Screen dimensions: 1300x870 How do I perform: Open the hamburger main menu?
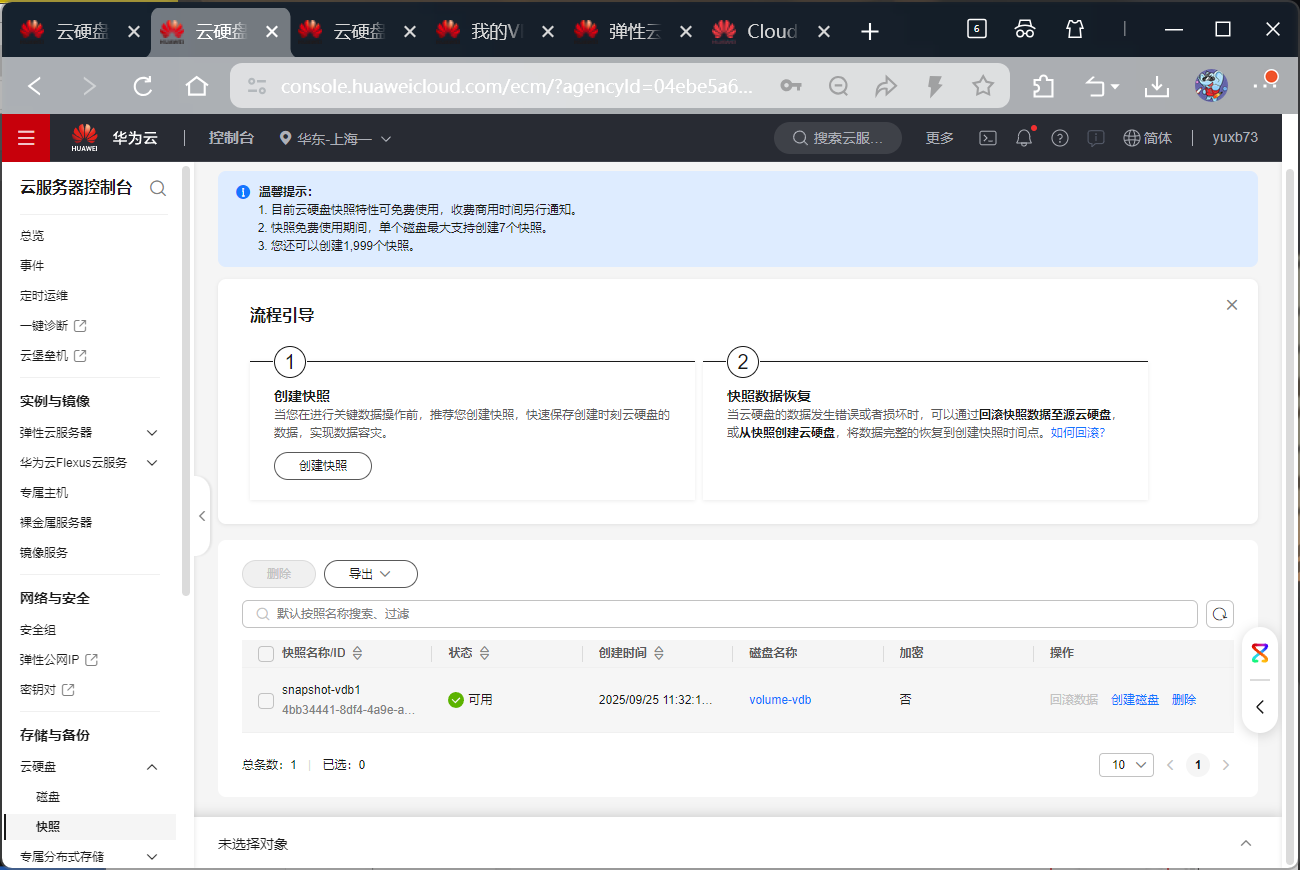pos(26,138)
